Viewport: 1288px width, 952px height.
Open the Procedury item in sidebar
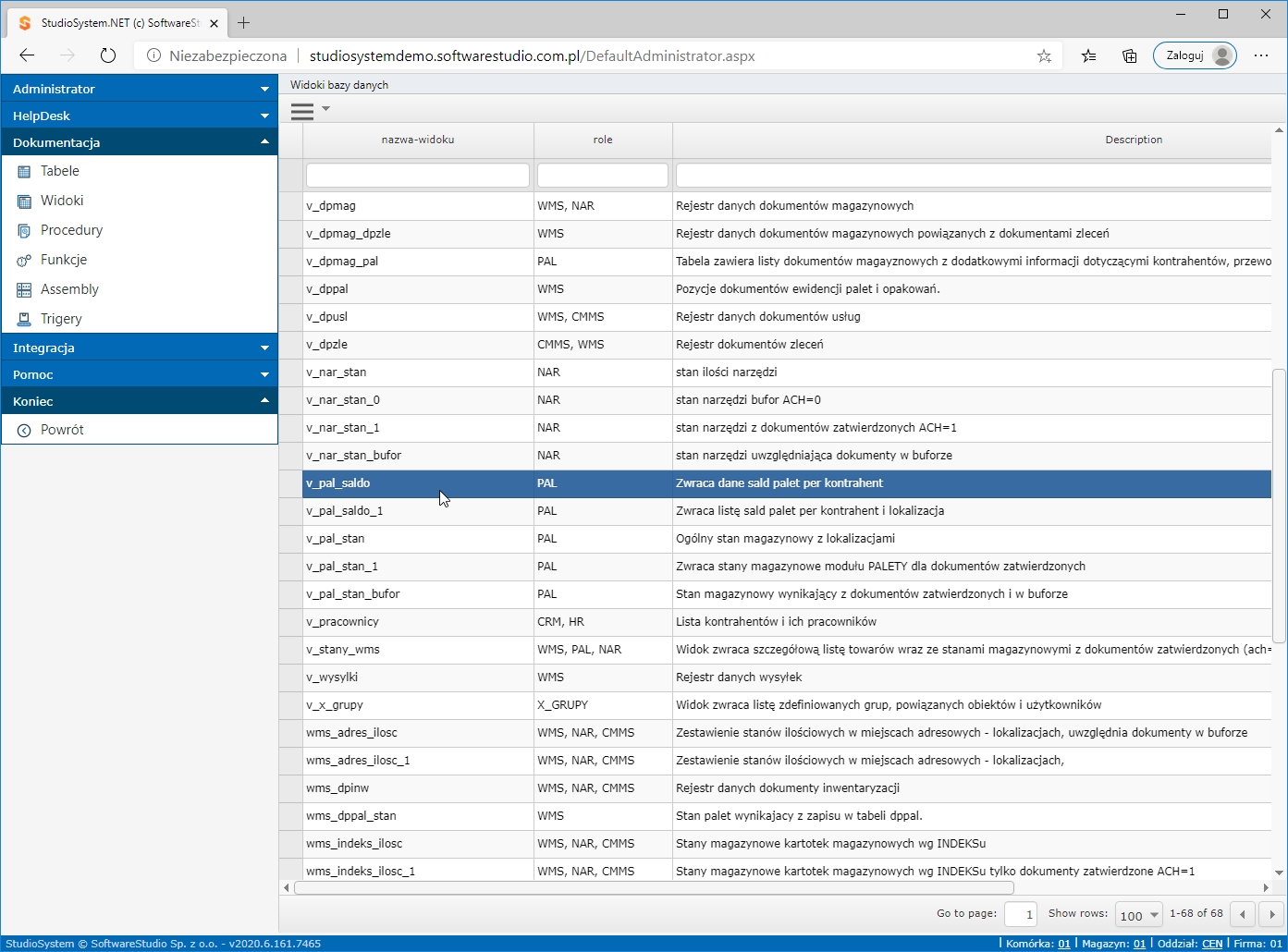tap(71, 230)
